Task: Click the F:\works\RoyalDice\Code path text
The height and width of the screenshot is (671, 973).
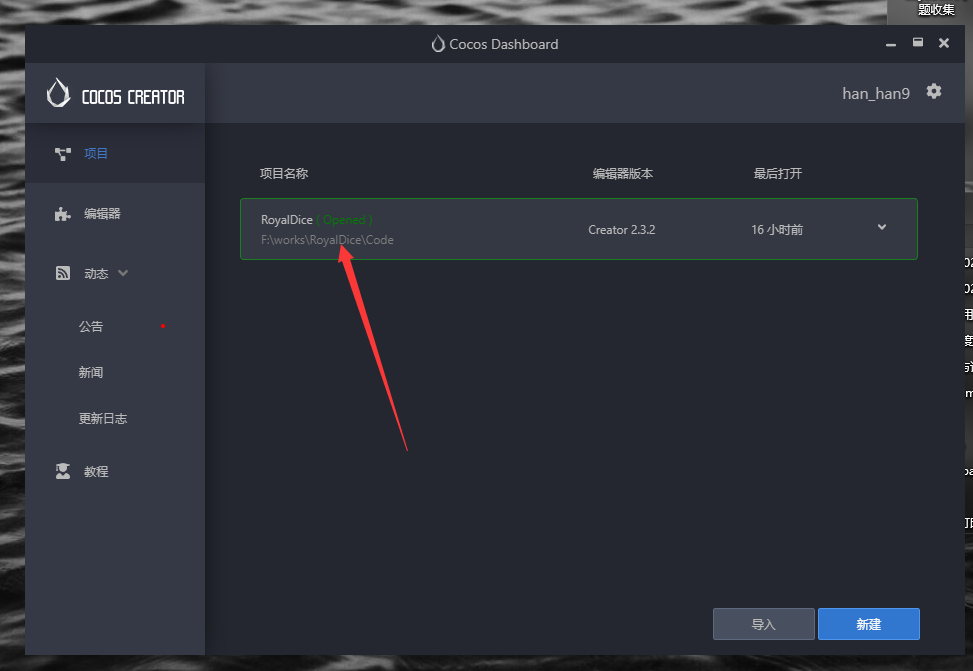Action: point(327,240)
